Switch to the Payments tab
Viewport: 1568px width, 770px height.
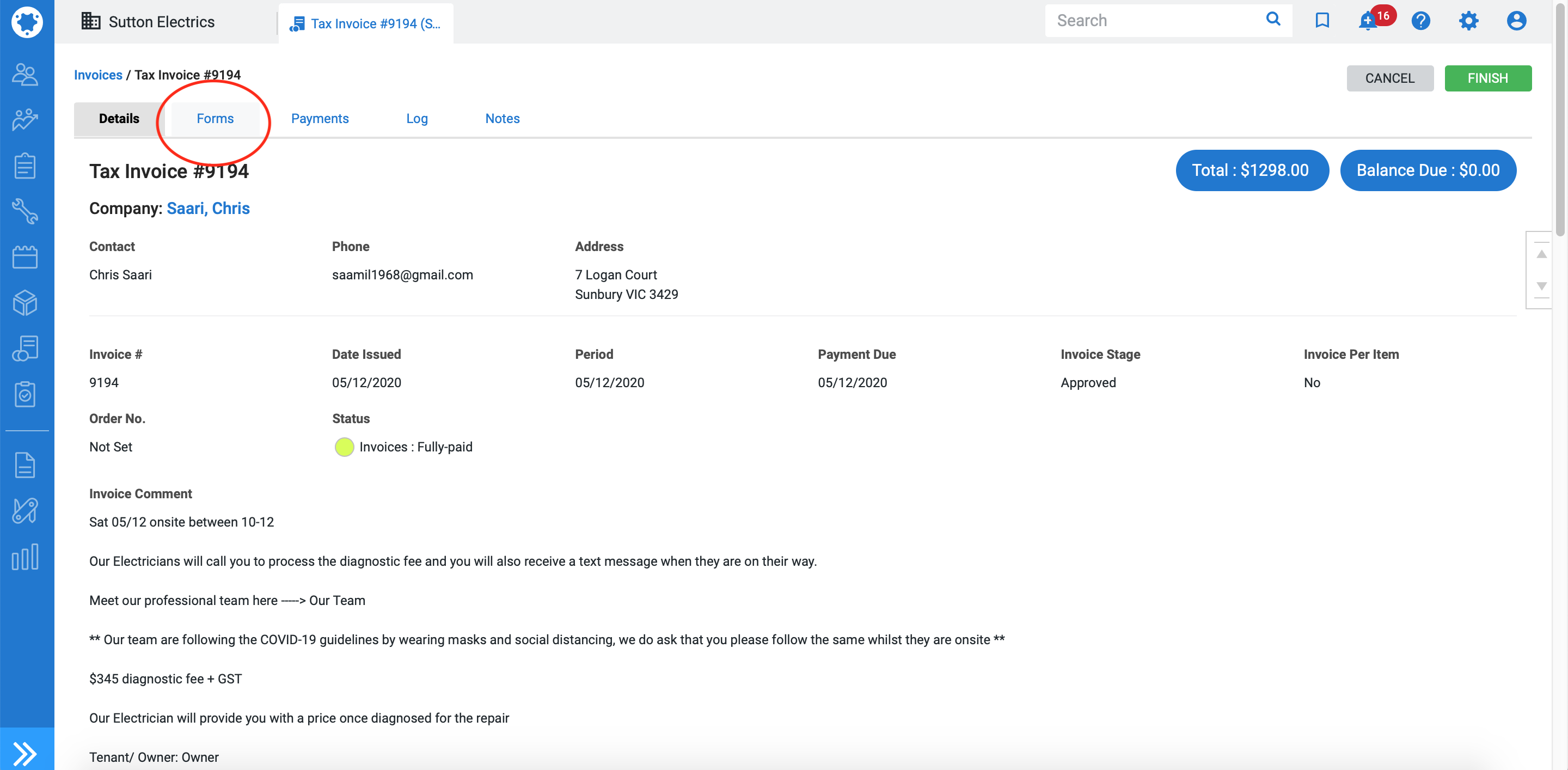click(320, 119)
